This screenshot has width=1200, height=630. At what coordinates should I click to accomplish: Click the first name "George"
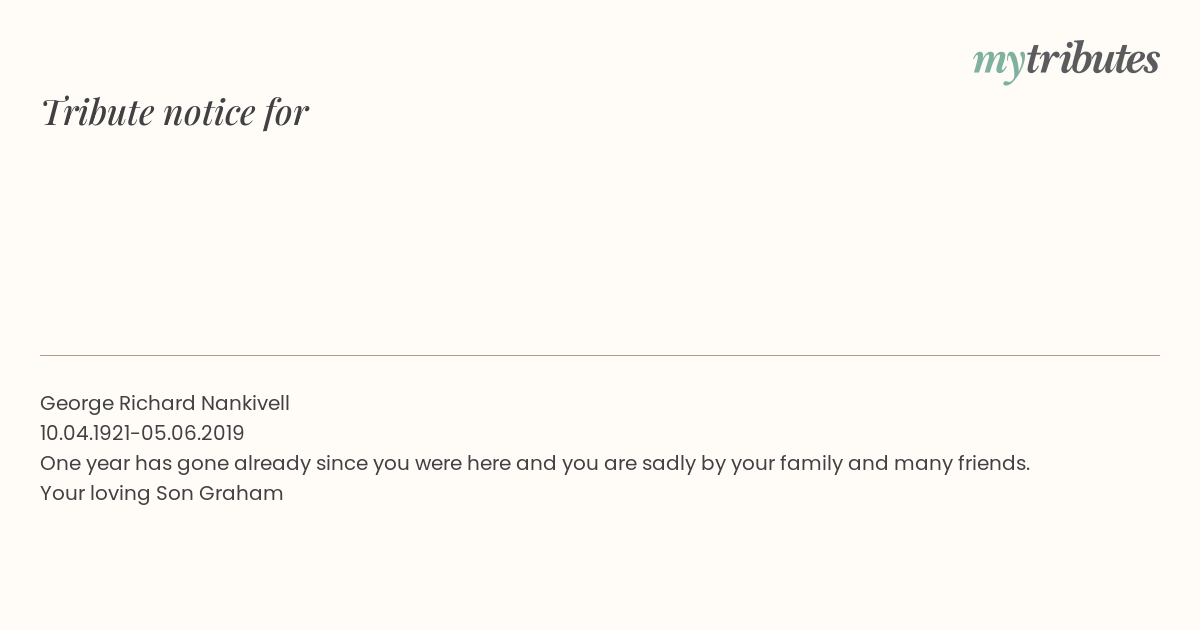click(x=76, y=404)
